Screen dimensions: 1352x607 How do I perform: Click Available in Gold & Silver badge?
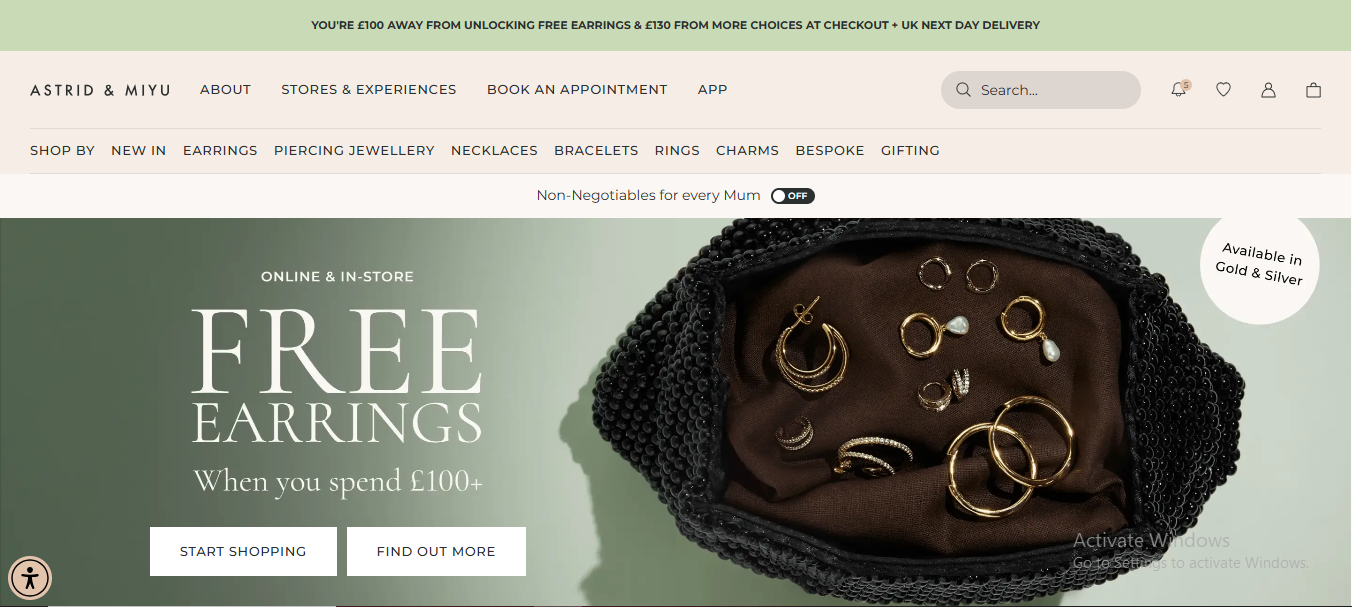pyautogui.click(x=1259, y=265)
